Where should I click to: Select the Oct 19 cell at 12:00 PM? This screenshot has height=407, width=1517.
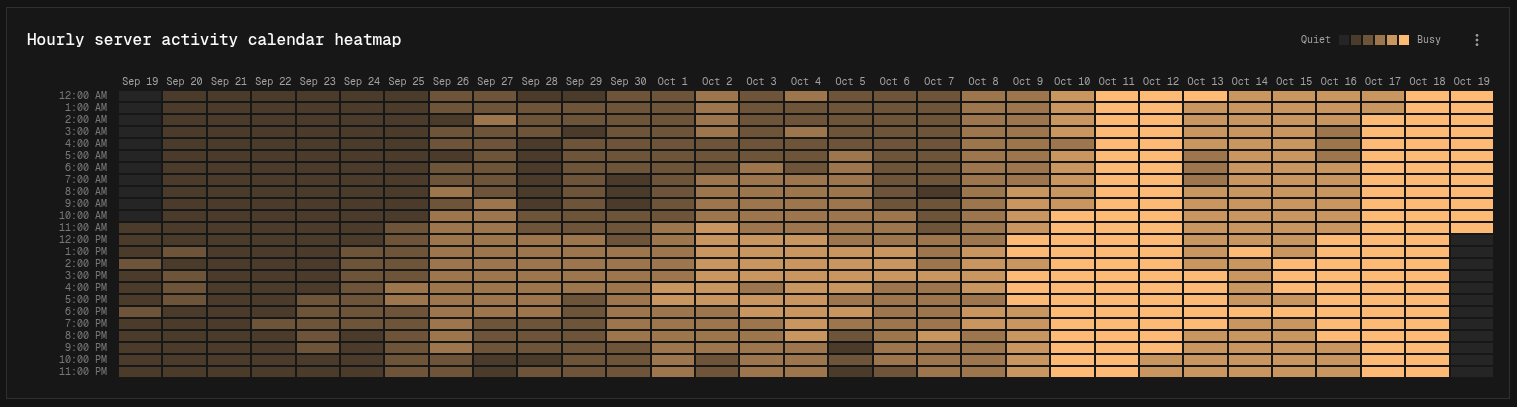(1472, 240)
